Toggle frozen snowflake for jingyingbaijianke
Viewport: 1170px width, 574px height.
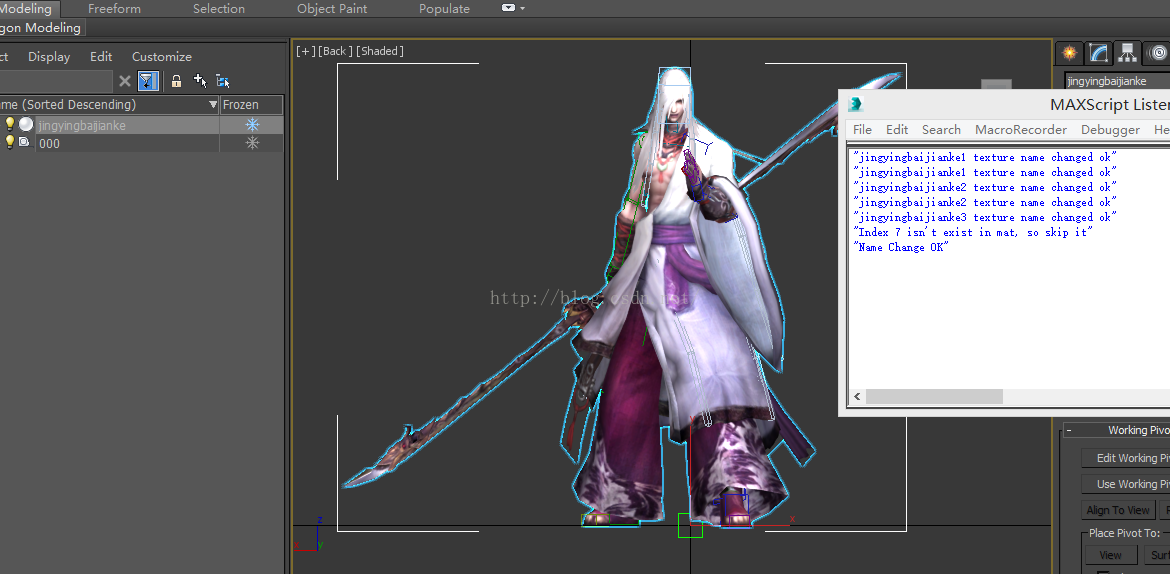(x=252, y=125)
